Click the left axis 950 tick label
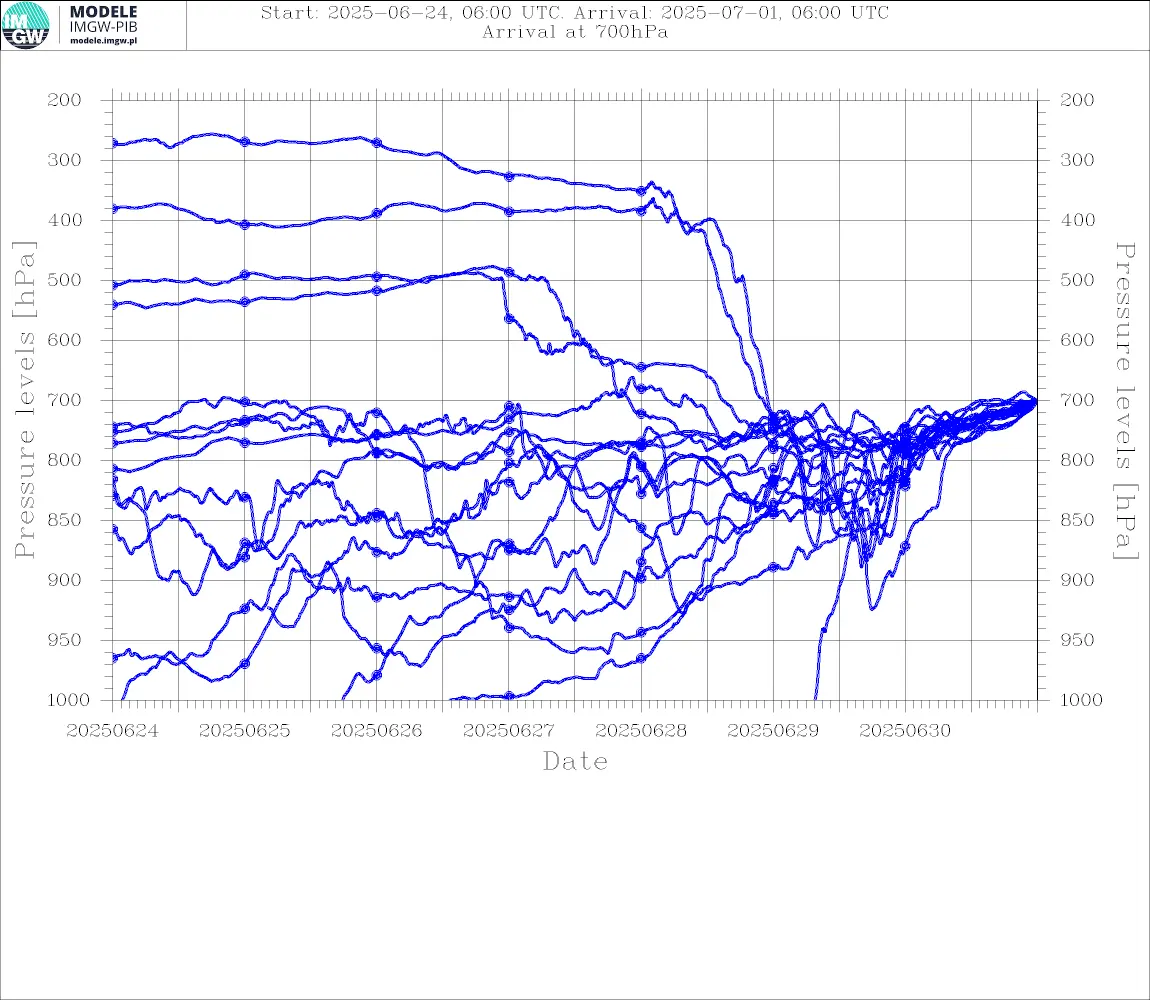The width and height of the screenshot is (1150, 1000). click(x=65, y=640)
